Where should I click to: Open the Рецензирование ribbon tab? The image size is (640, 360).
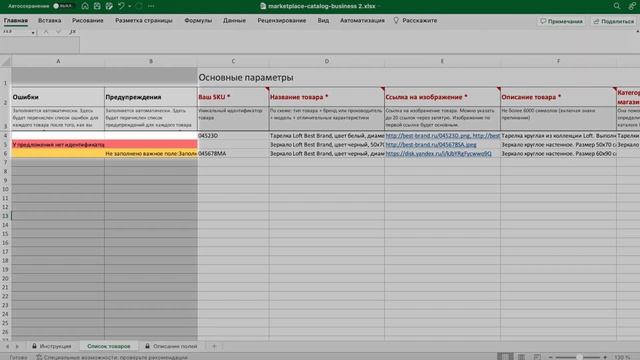coord(282,20)
